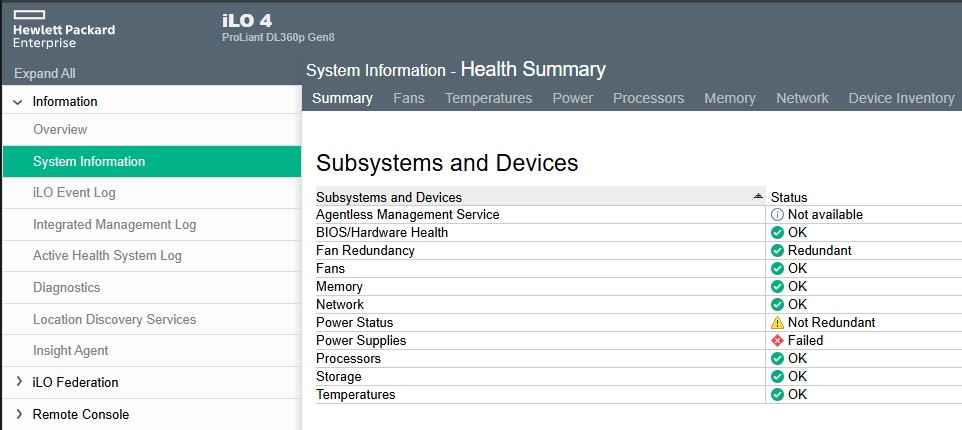Click the info icon beside Not available
Viewport: 962px width, 430px height.
[777, 215]
